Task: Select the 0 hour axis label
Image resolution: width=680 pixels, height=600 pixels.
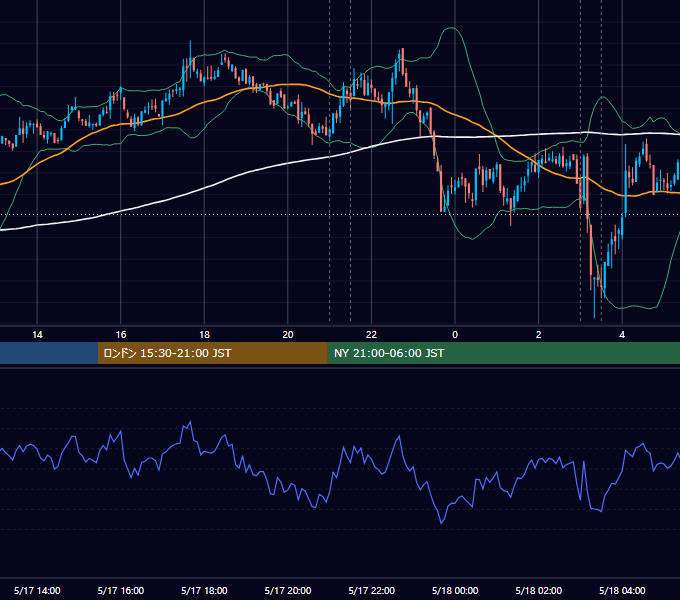Action: [455, 335]
